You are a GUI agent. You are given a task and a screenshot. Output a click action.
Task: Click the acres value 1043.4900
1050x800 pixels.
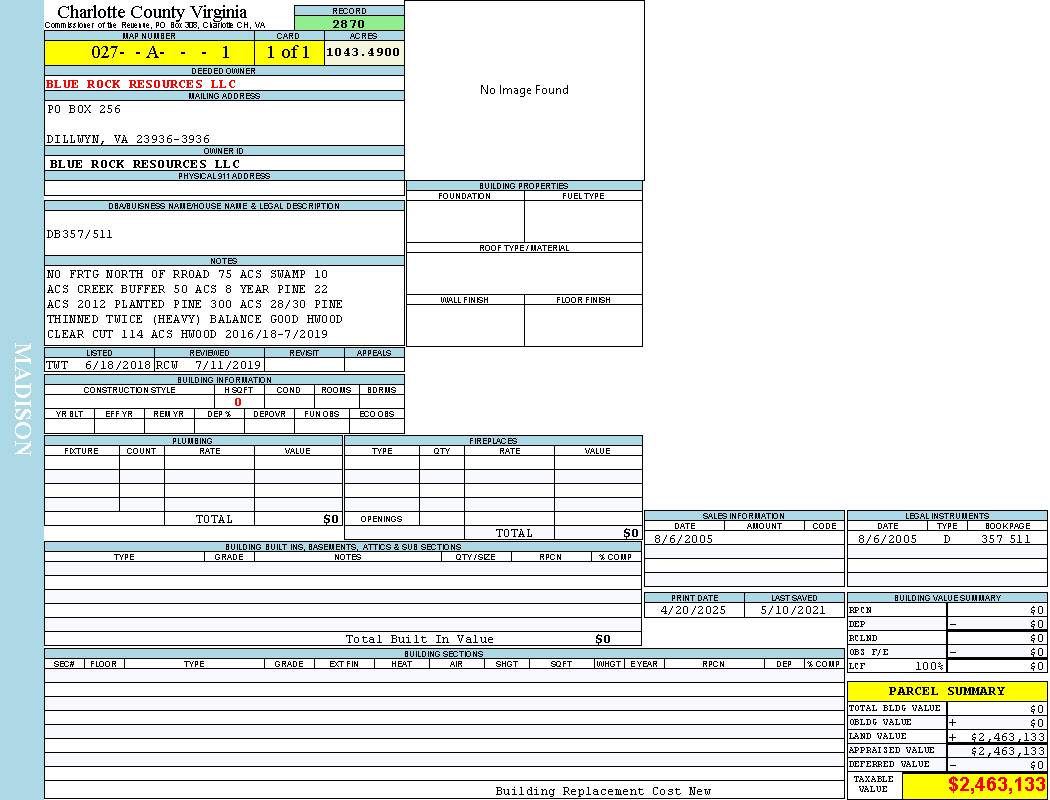[x=363, y=52]
